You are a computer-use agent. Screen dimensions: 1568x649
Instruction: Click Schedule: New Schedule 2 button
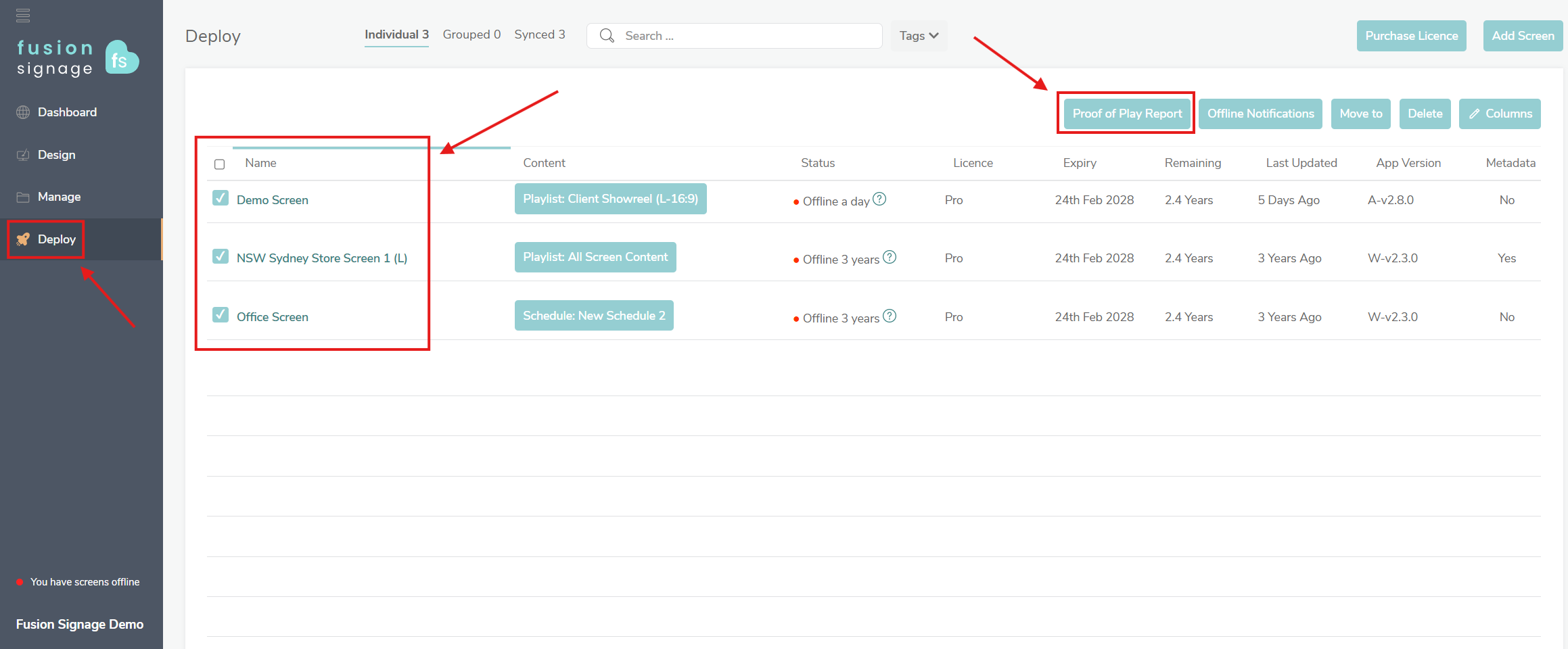click(594, 316)
